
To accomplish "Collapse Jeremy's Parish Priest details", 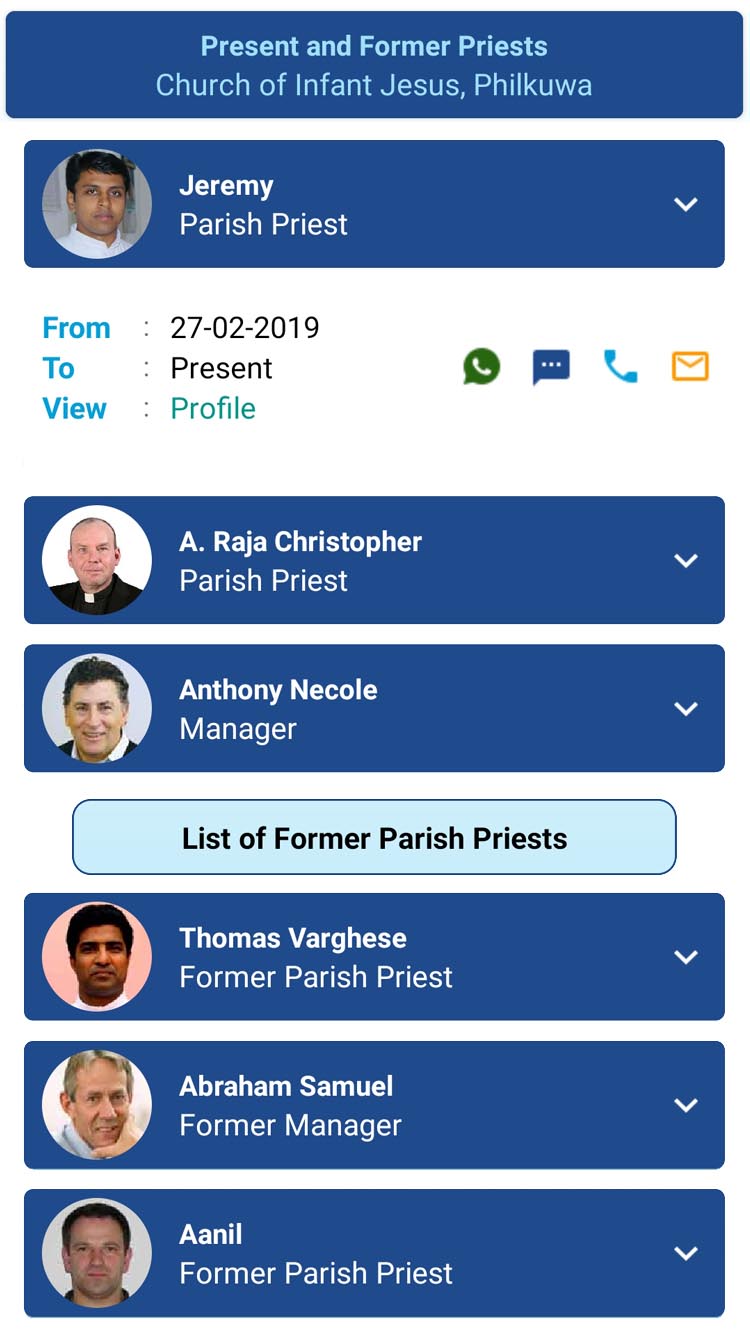I will point(685,204).
